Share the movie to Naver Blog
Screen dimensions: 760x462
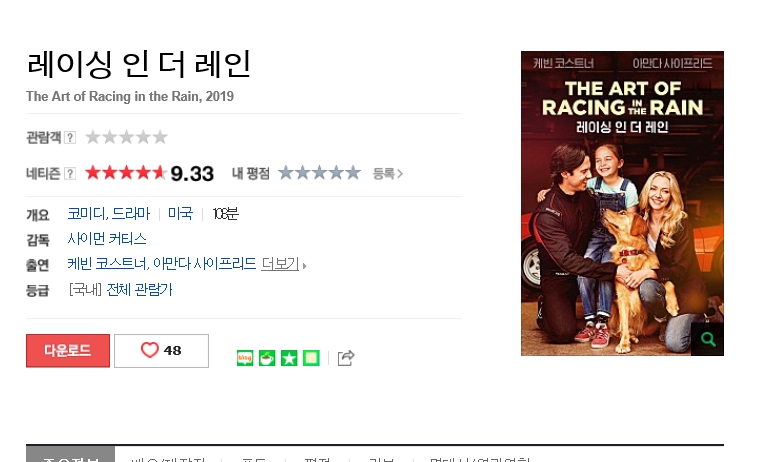click(x=245, y=358)
